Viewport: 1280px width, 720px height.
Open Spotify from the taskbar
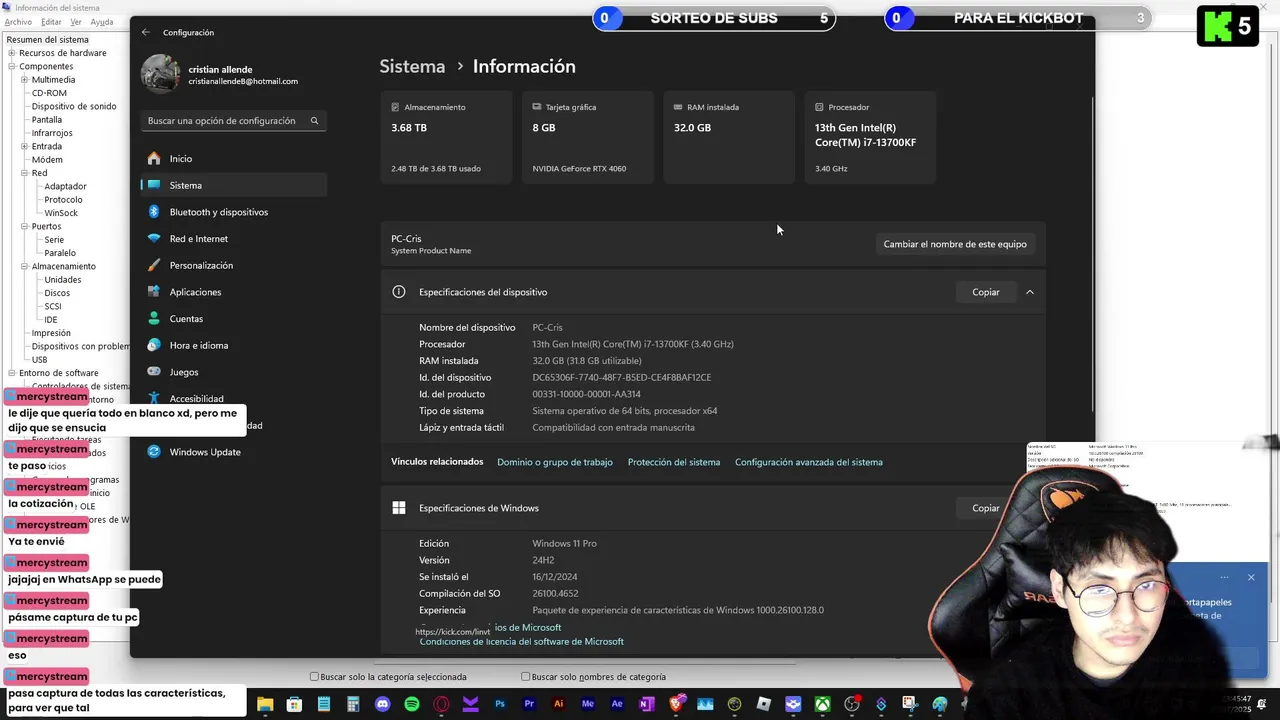pyautogui.click(x=412, y=705)
